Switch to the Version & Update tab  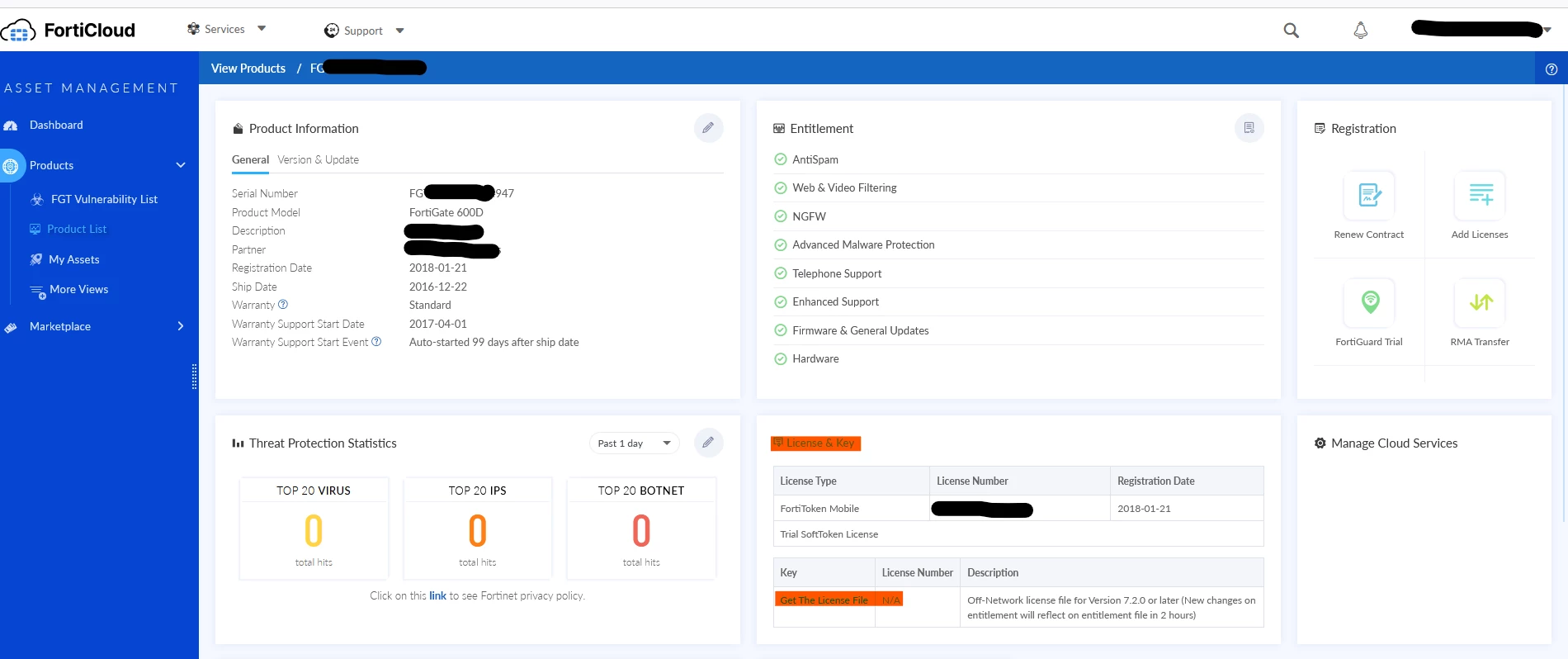[318, 160]
